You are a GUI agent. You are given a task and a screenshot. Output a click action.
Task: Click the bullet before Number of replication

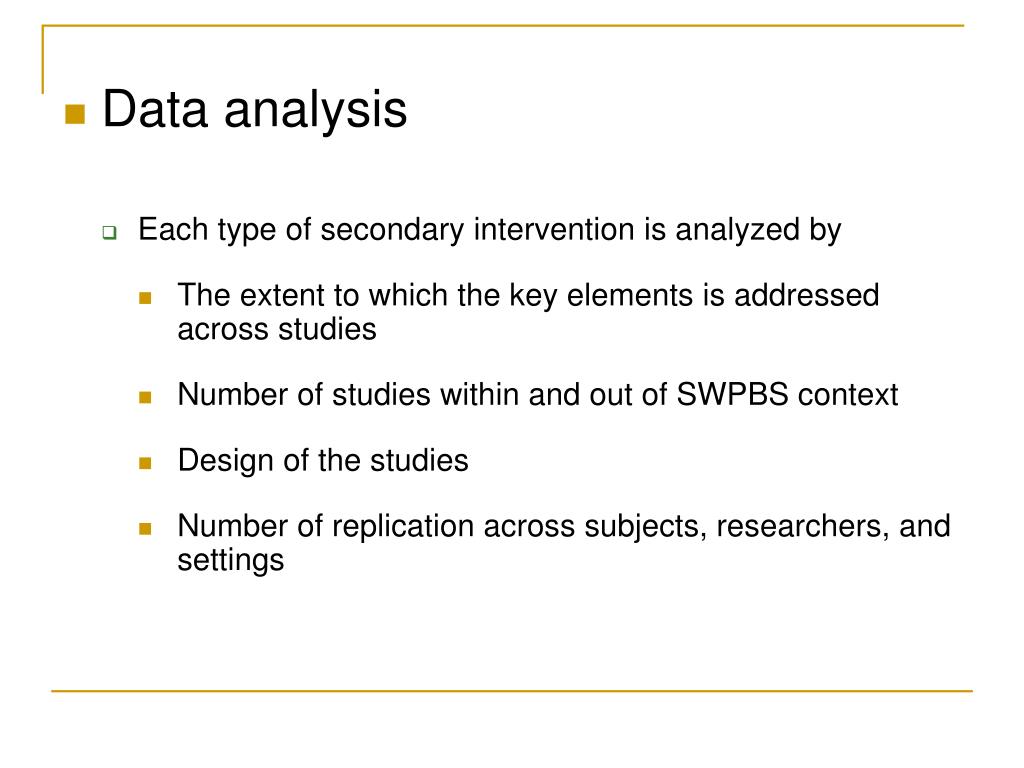click(145, 528)
